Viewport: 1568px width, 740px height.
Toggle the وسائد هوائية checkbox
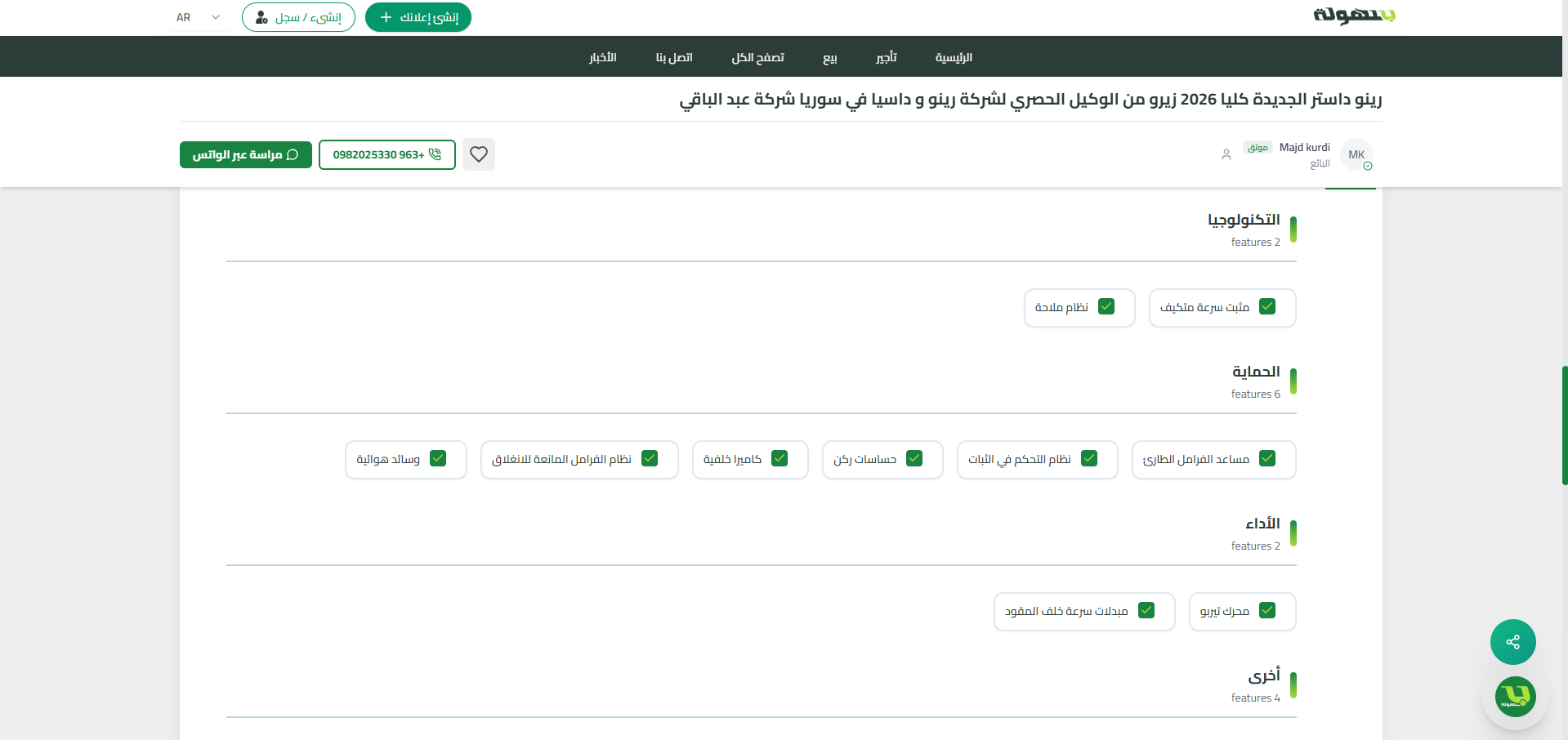point(438,459)
